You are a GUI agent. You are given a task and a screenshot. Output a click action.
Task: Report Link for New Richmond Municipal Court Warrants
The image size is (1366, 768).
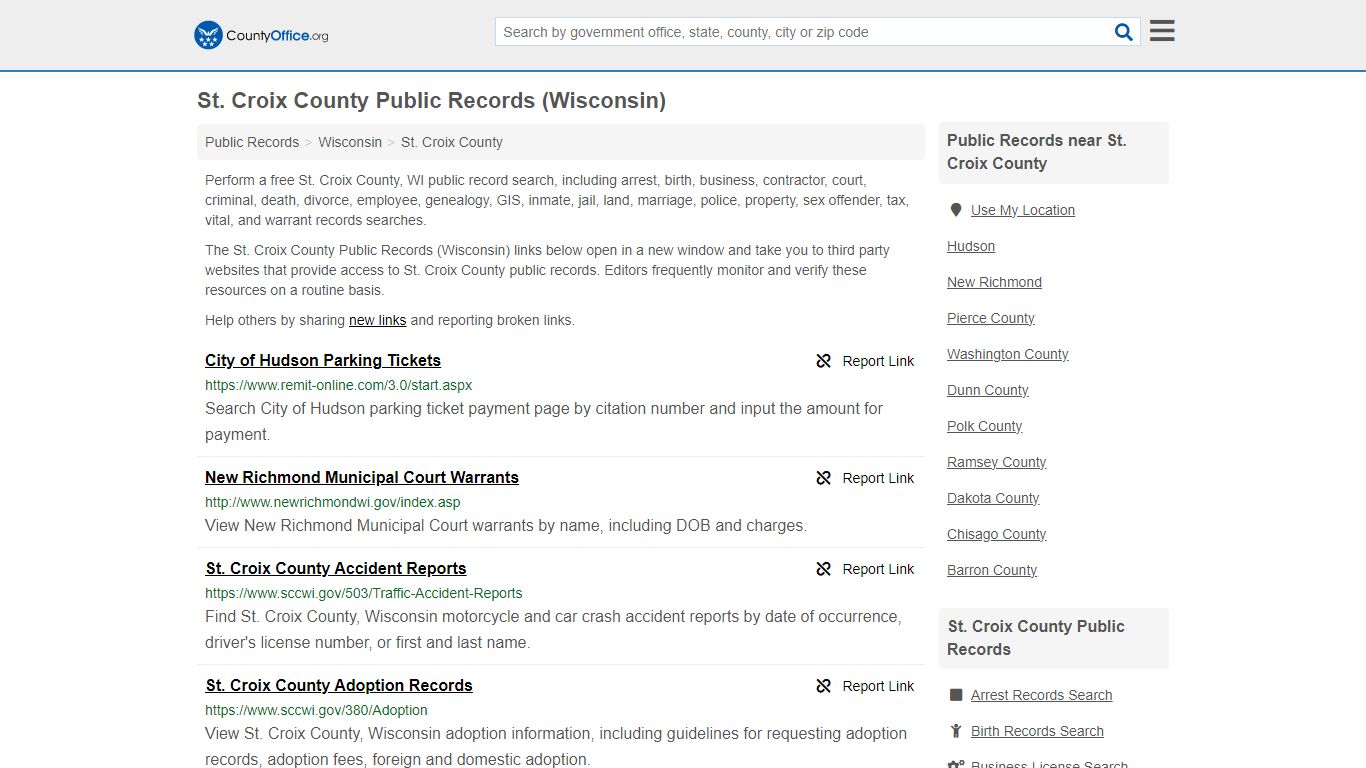click(x=878, y=478)
